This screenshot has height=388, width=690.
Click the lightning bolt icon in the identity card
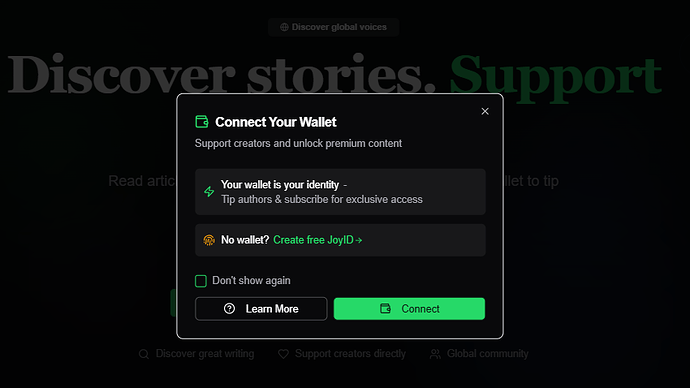tap(209, 191)
